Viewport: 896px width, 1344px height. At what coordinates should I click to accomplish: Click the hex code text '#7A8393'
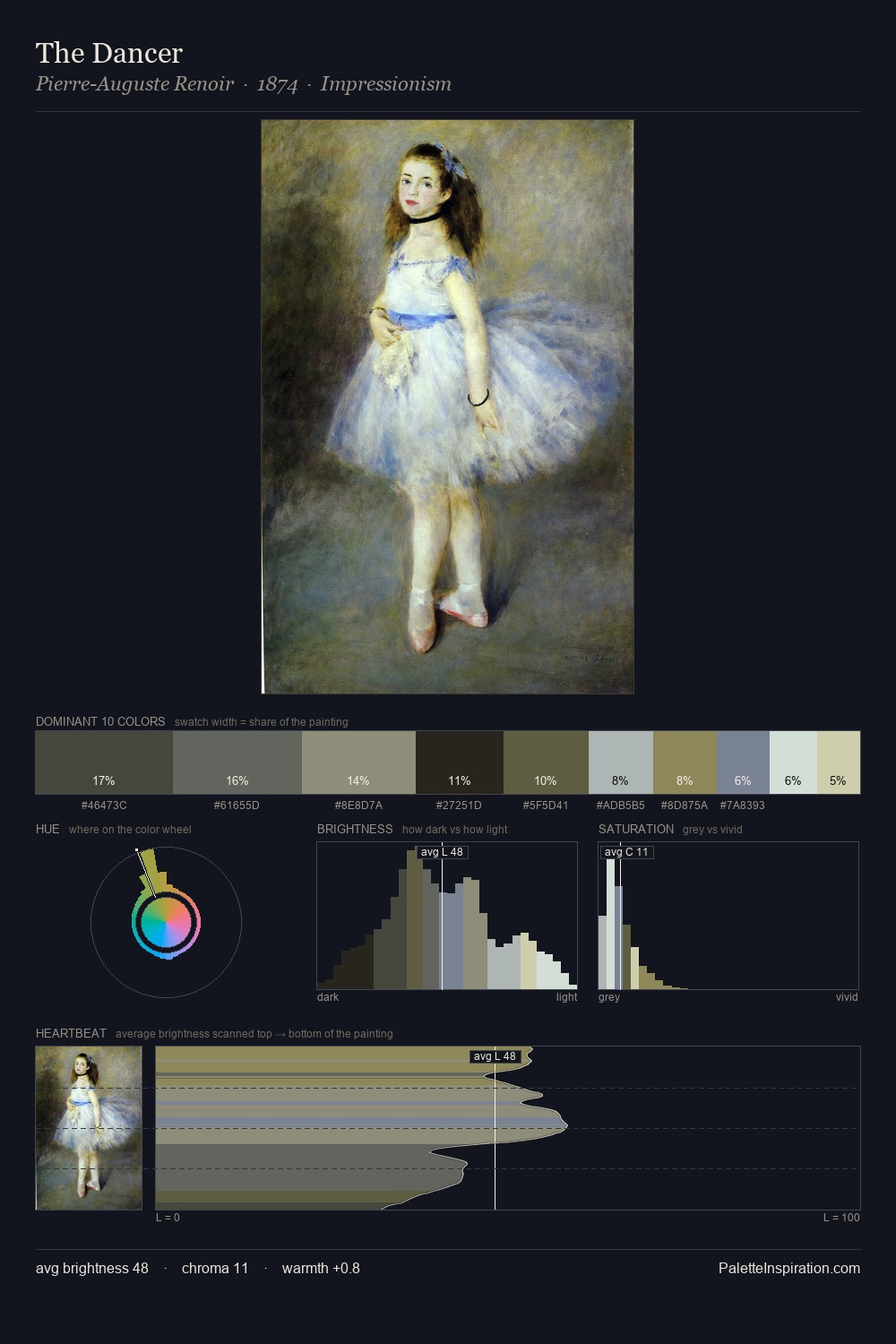click(x=743, y=805)
